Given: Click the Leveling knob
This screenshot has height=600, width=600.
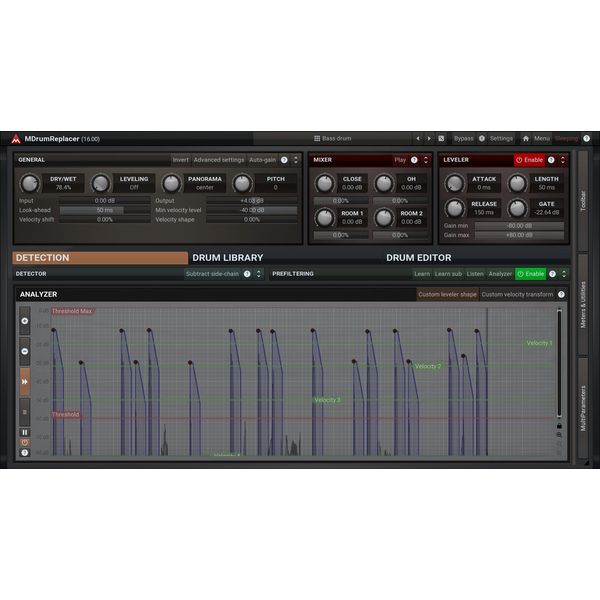Looking at the screenshot, I should [101, 184].
